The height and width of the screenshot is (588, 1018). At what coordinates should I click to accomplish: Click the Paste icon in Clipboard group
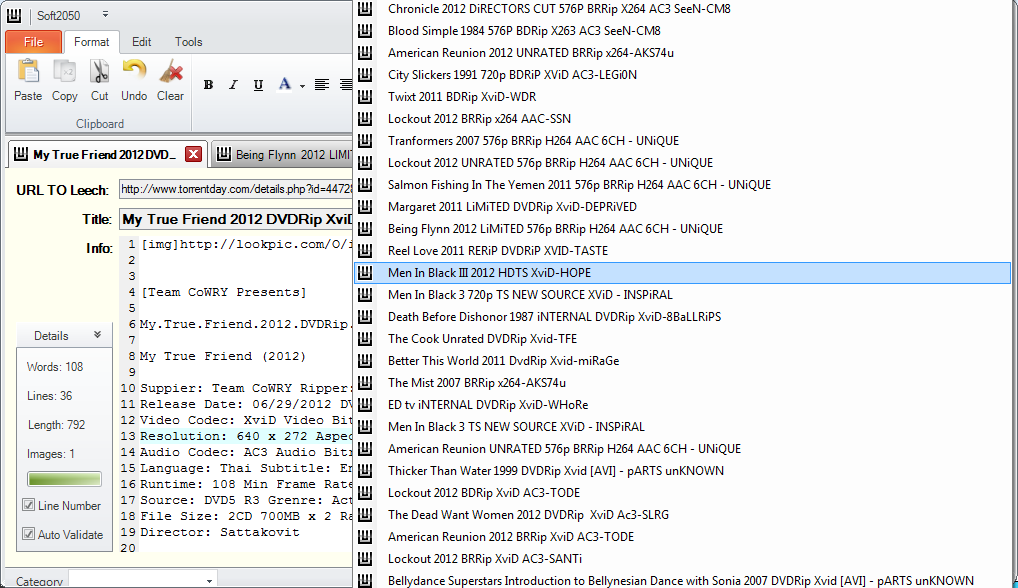click(28, 72)
